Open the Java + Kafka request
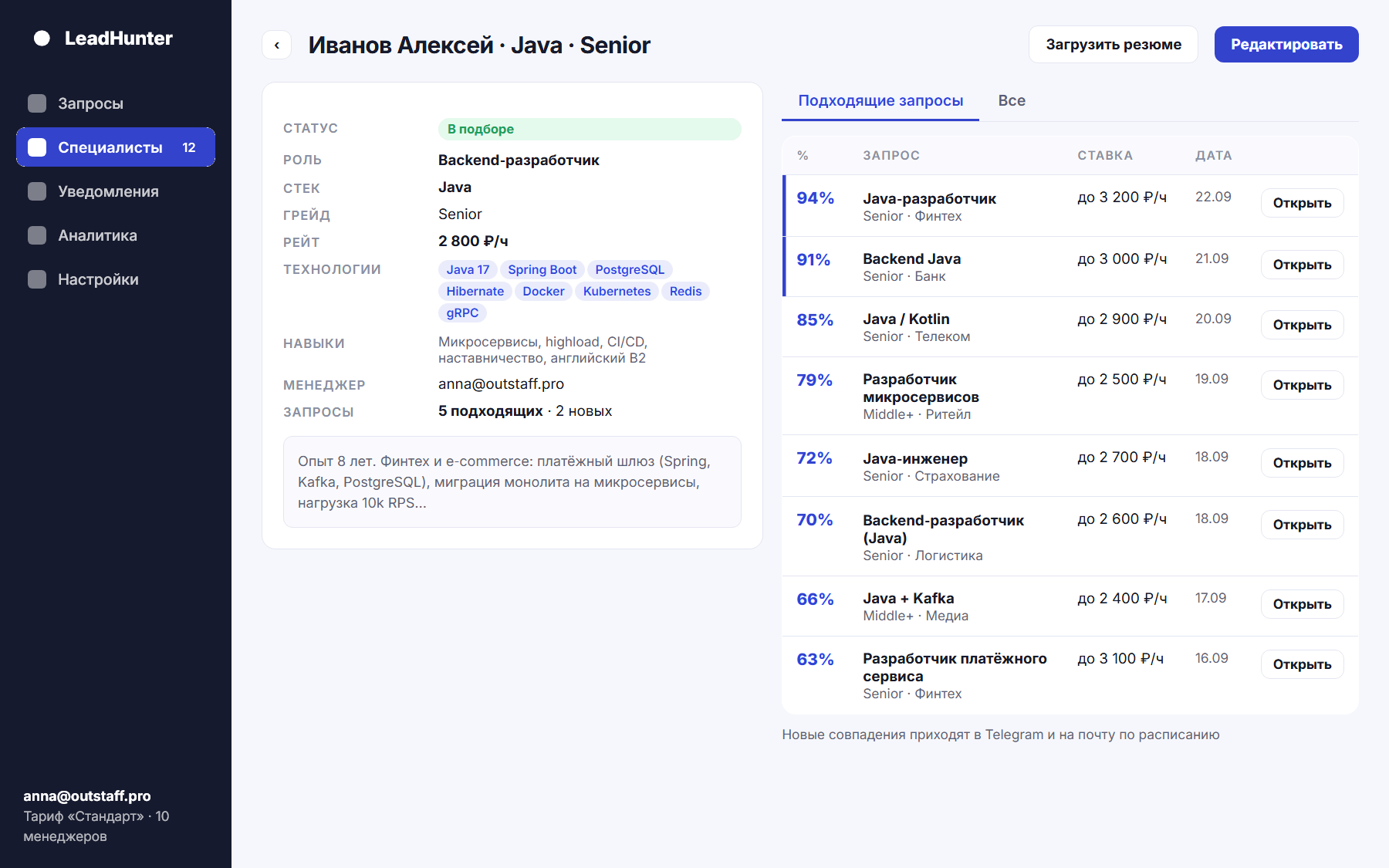Screen dimensions: 1389x868 [1302, 604]
